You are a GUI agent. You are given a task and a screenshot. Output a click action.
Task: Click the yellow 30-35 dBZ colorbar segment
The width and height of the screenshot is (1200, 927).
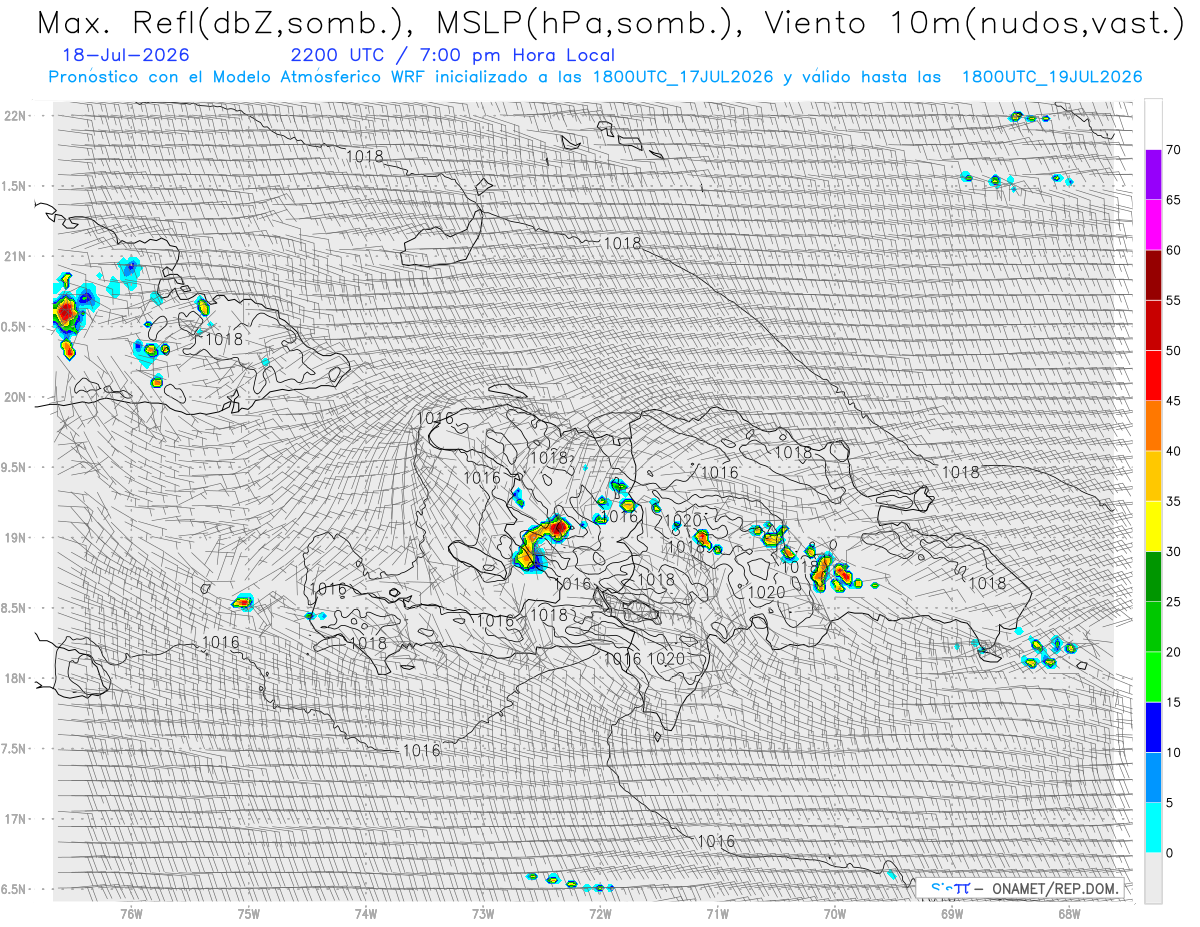(1153, 526)
